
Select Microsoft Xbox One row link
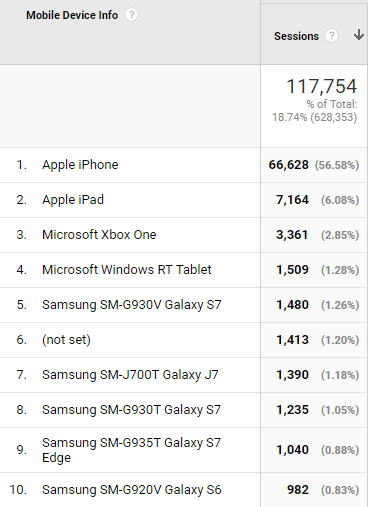click(x=99, y=235)
